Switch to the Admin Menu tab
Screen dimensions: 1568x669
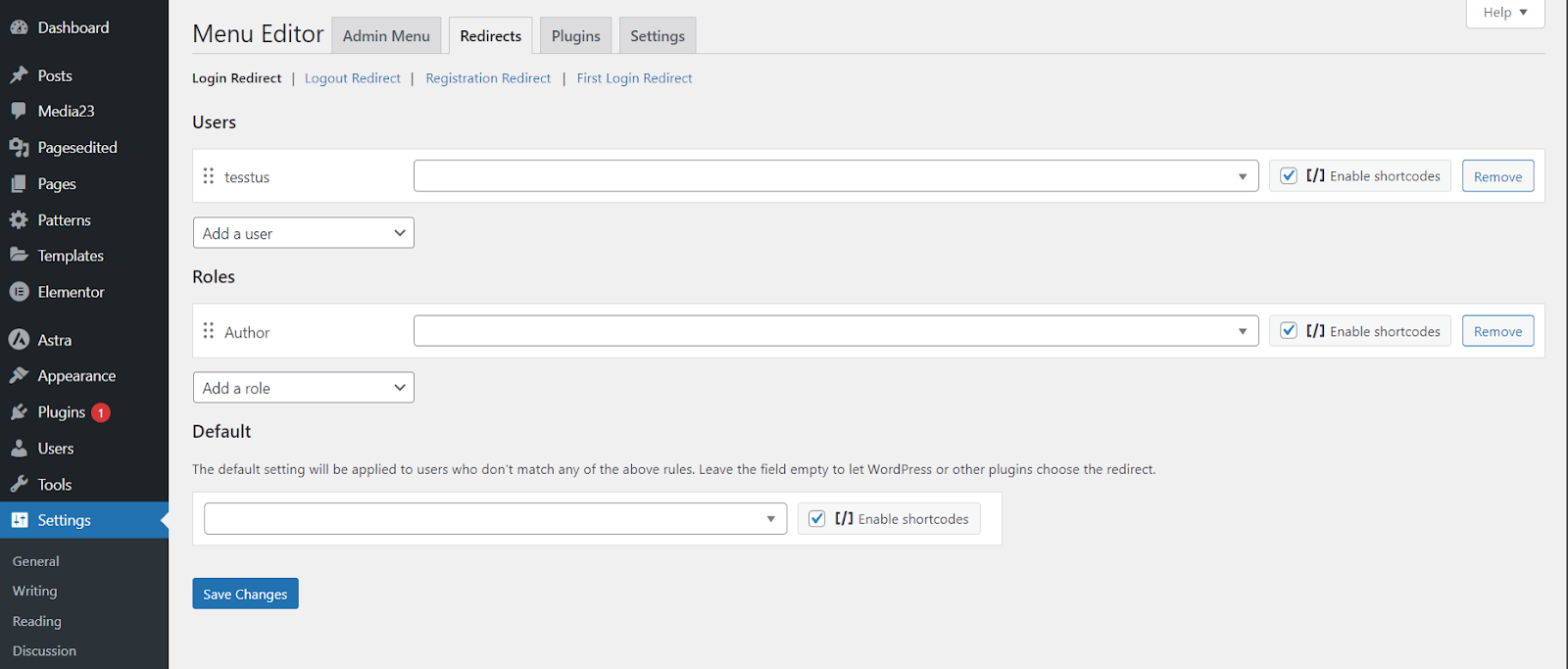click(x=386, y=36)
